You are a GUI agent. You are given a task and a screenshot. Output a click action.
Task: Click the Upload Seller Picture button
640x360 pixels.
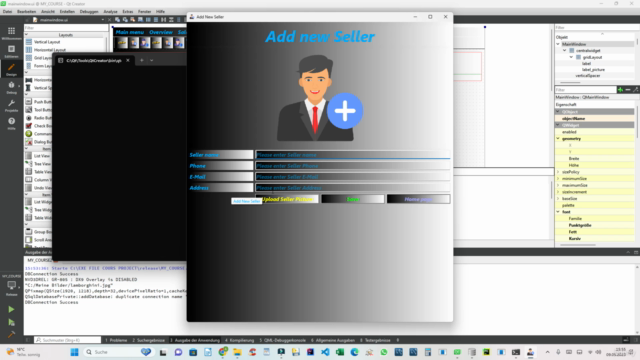point(287,199)
